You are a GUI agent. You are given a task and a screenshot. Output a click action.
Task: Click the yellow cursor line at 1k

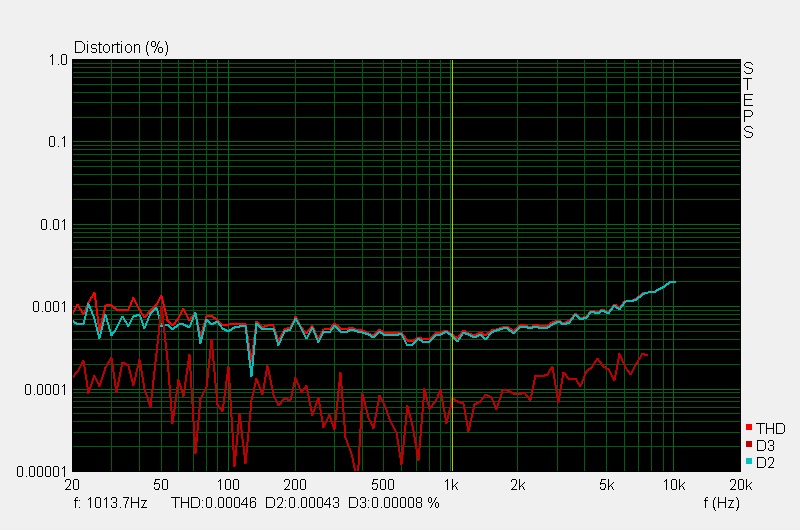click(452, 265)
